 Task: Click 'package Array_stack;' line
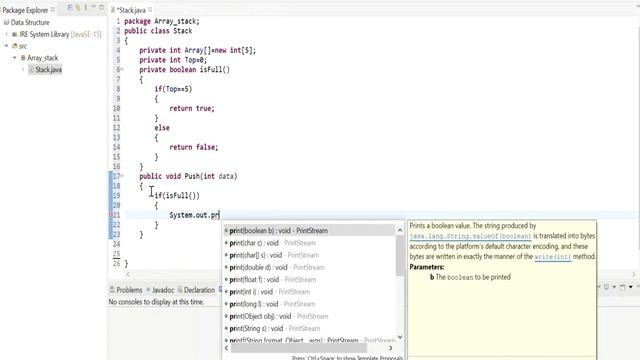162,21
